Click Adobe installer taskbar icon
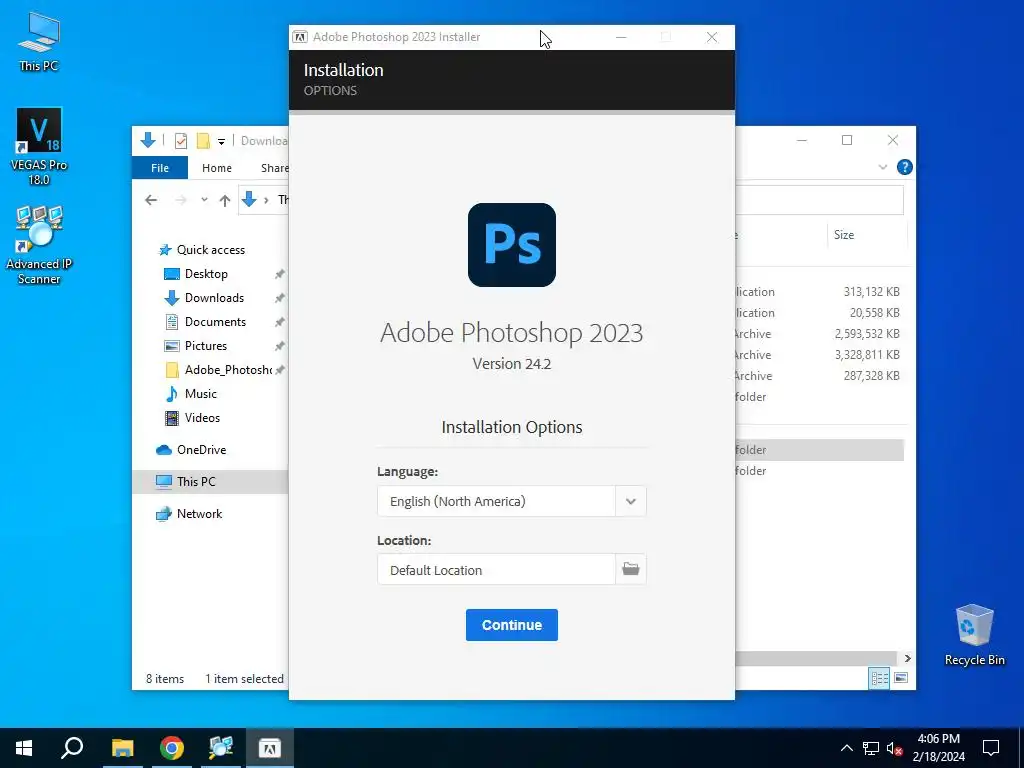Screen dimensions: 1024x768 click(270, 748)
